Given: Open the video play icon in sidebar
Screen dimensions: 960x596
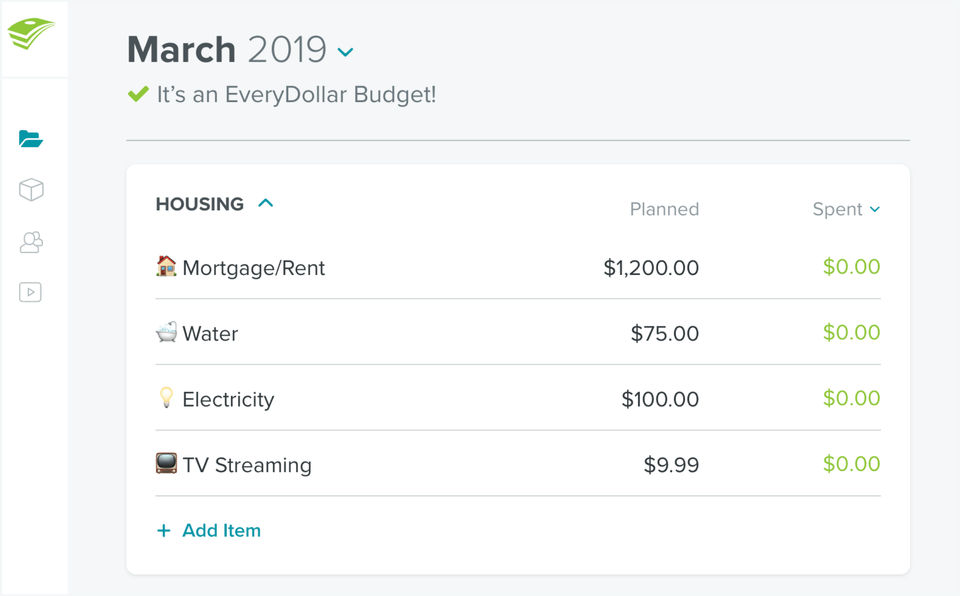Looking at the screenshot, I should (31, 293).
